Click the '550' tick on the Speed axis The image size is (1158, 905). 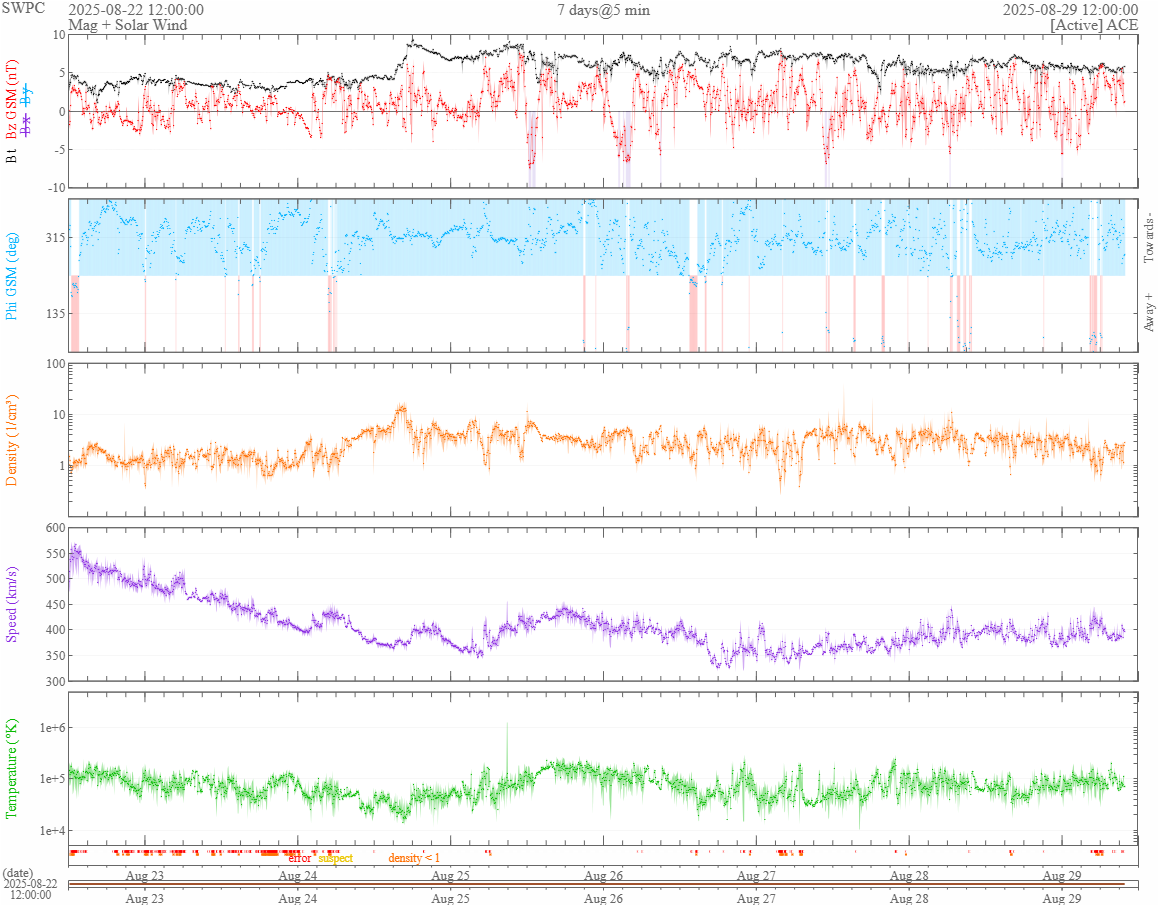click(55, 553)
